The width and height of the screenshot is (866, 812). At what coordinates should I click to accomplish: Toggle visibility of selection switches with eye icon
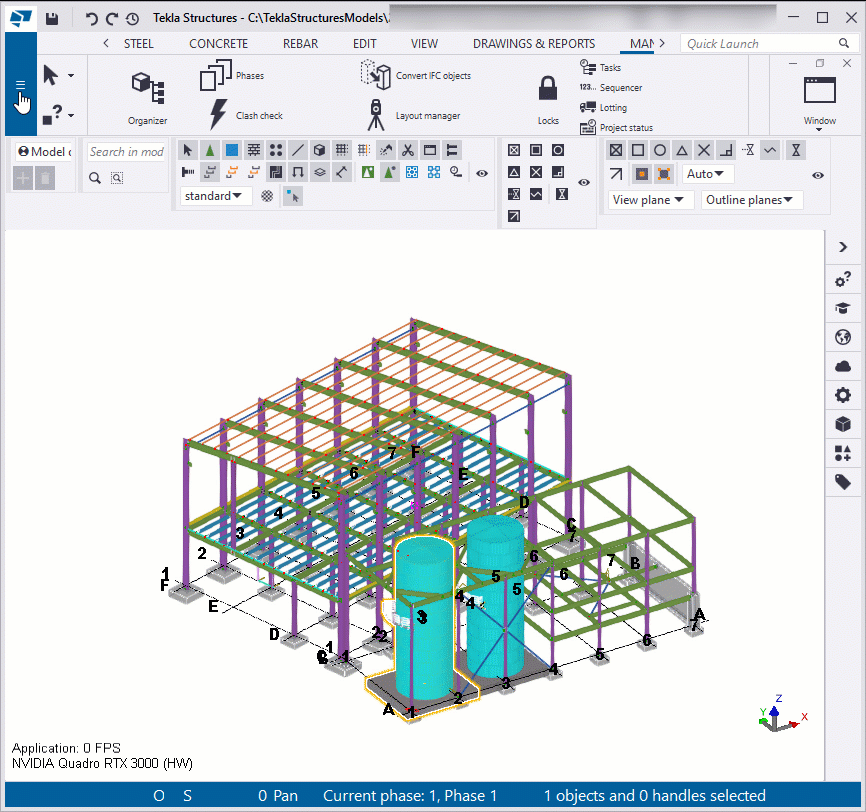481,172
